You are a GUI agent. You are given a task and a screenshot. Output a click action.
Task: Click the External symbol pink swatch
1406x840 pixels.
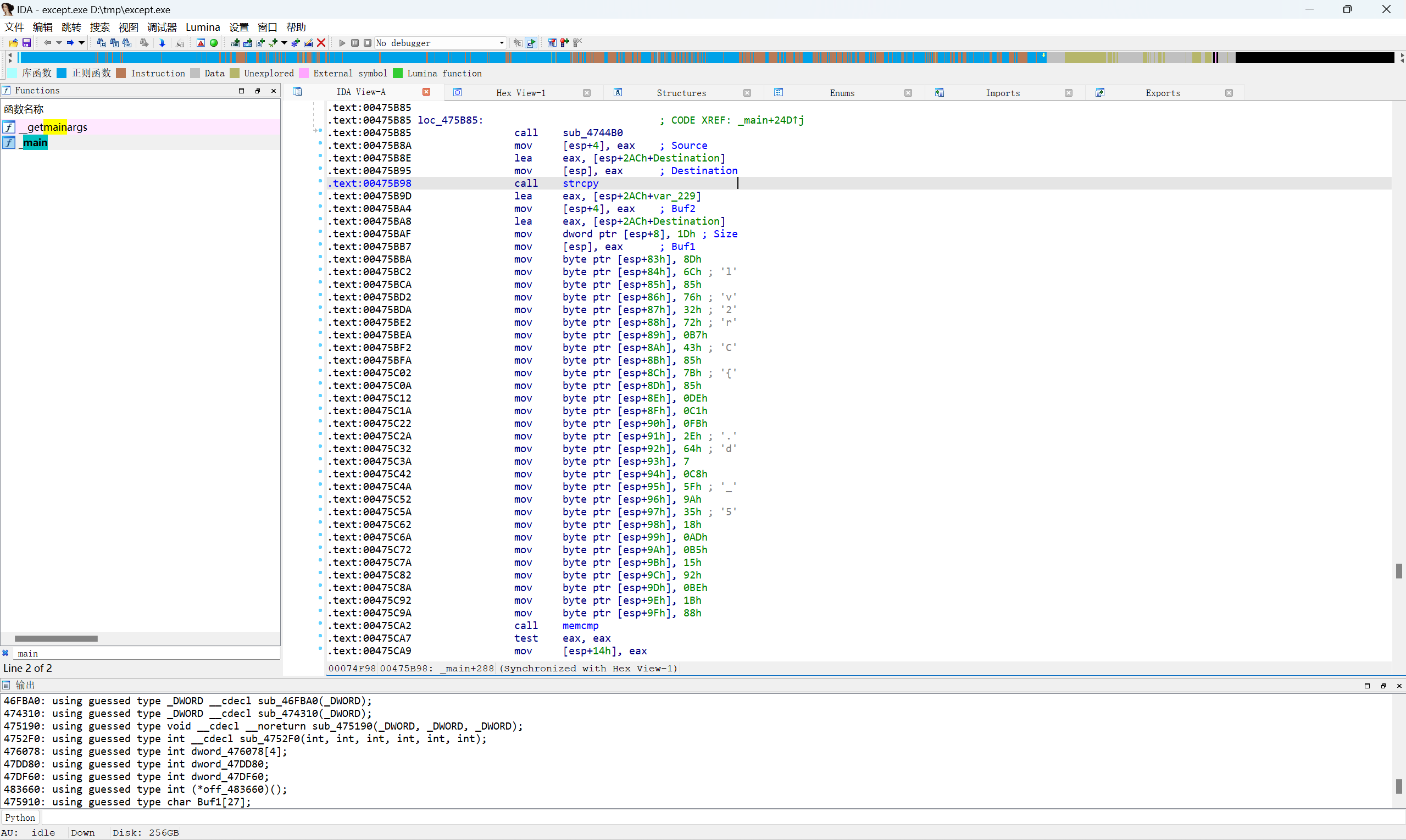coord(303,73)
